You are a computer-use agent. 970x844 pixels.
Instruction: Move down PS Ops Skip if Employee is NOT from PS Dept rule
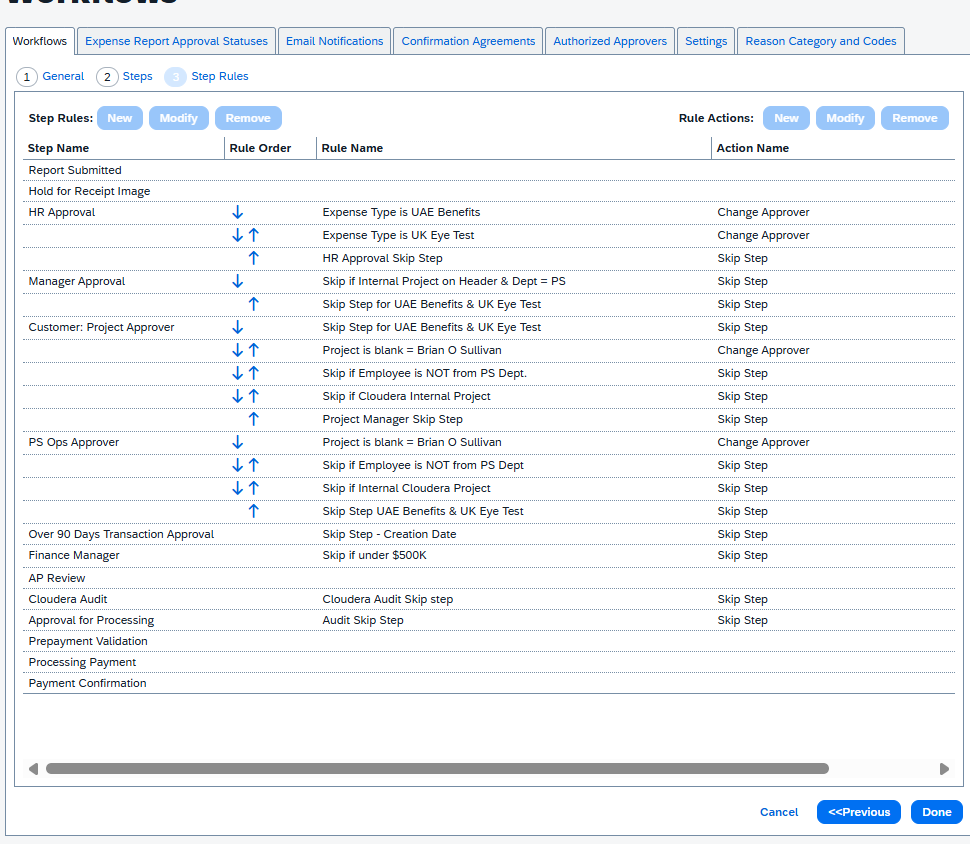point(238,465)
